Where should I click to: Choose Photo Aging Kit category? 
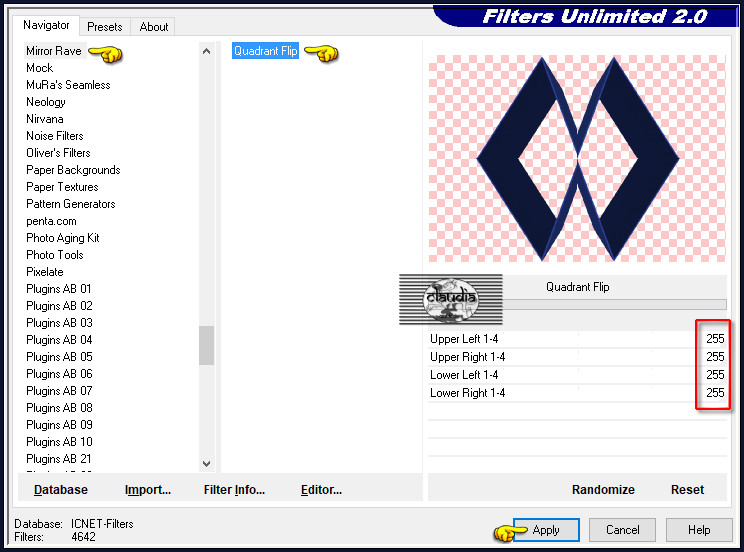tap(63, 238)
